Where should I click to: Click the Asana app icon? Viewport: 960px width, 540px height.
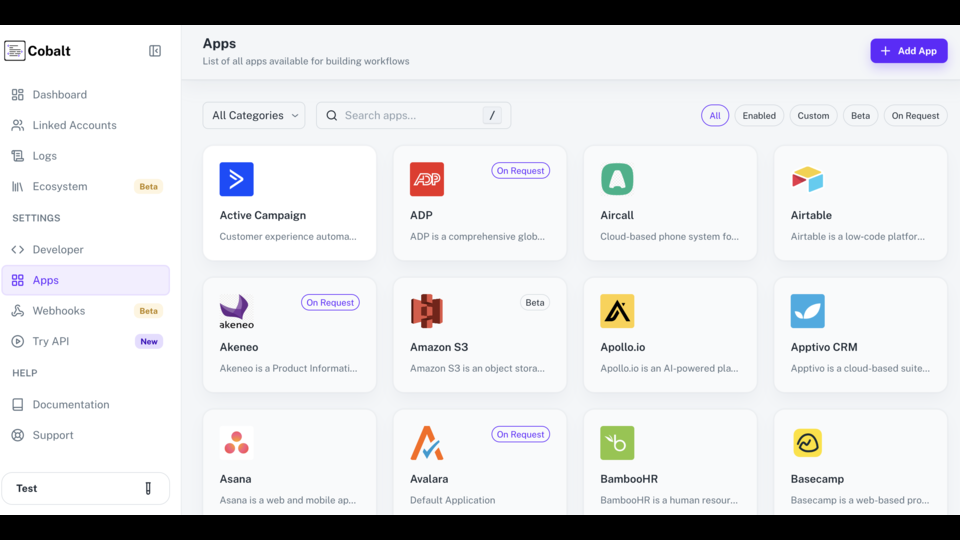point(236,443)
